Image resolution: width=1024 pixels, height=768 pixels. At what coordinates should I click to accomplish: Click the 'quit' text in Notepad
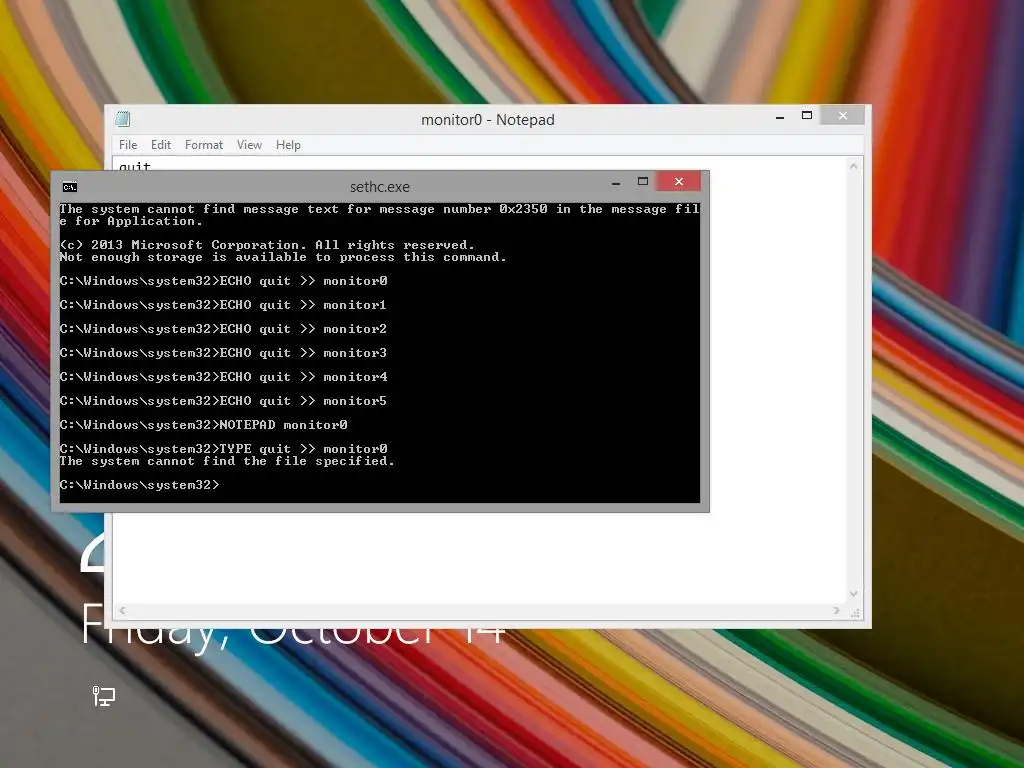[x=135, y=166]
